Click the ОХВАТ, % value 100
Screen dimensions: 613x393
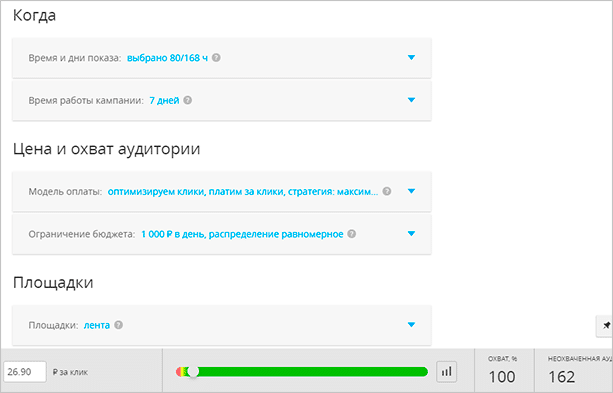coord(502,377)
